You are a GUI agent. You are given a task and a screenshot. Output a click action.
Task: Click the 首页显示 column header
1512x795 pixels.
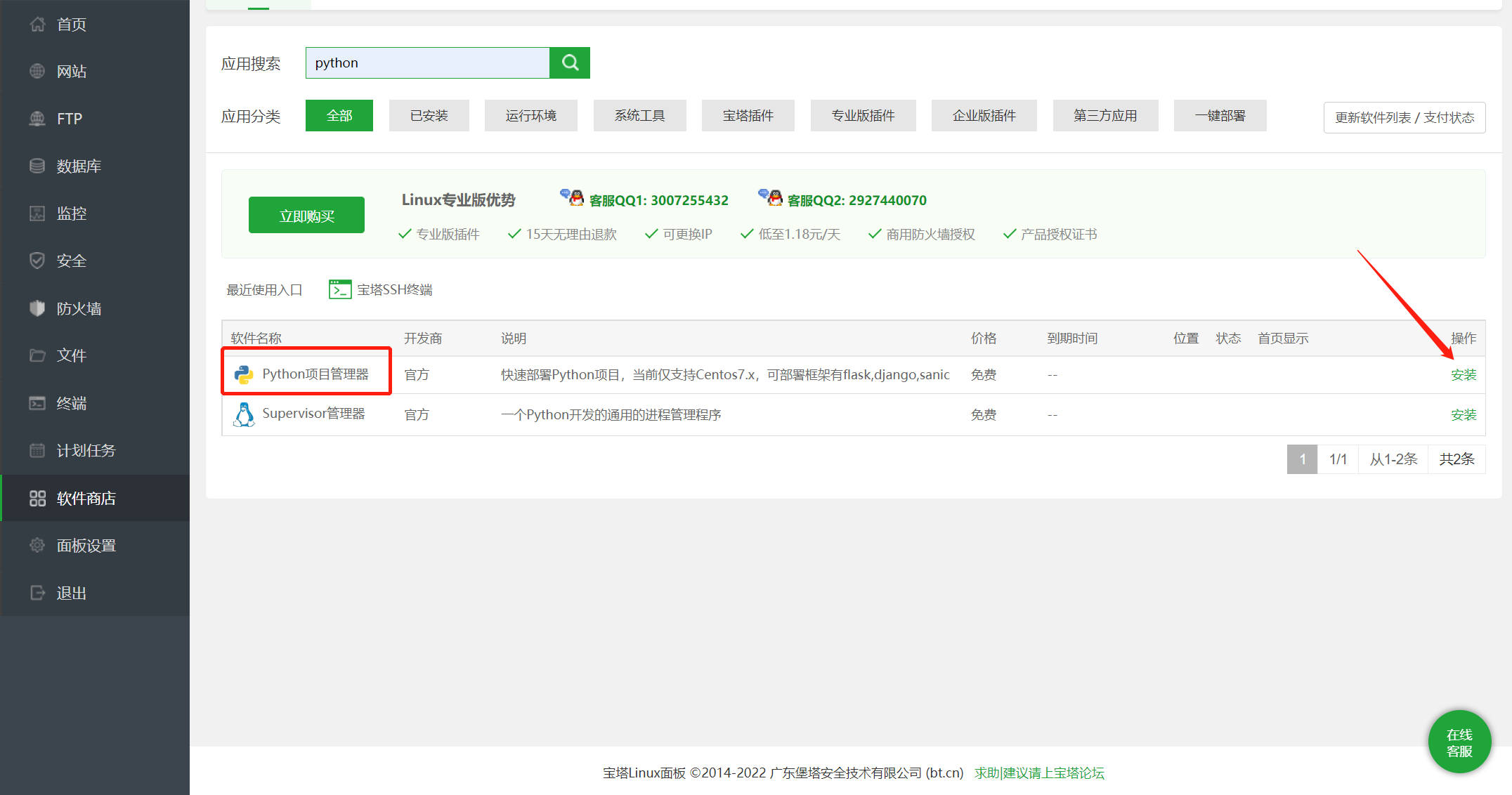point(1283,339)
